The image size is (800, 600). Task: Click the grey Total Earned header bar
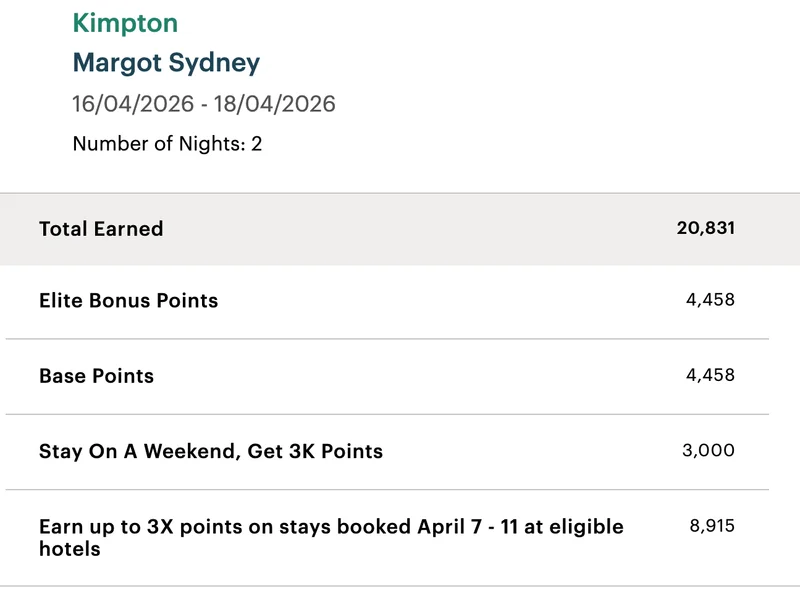coord(400,229)
